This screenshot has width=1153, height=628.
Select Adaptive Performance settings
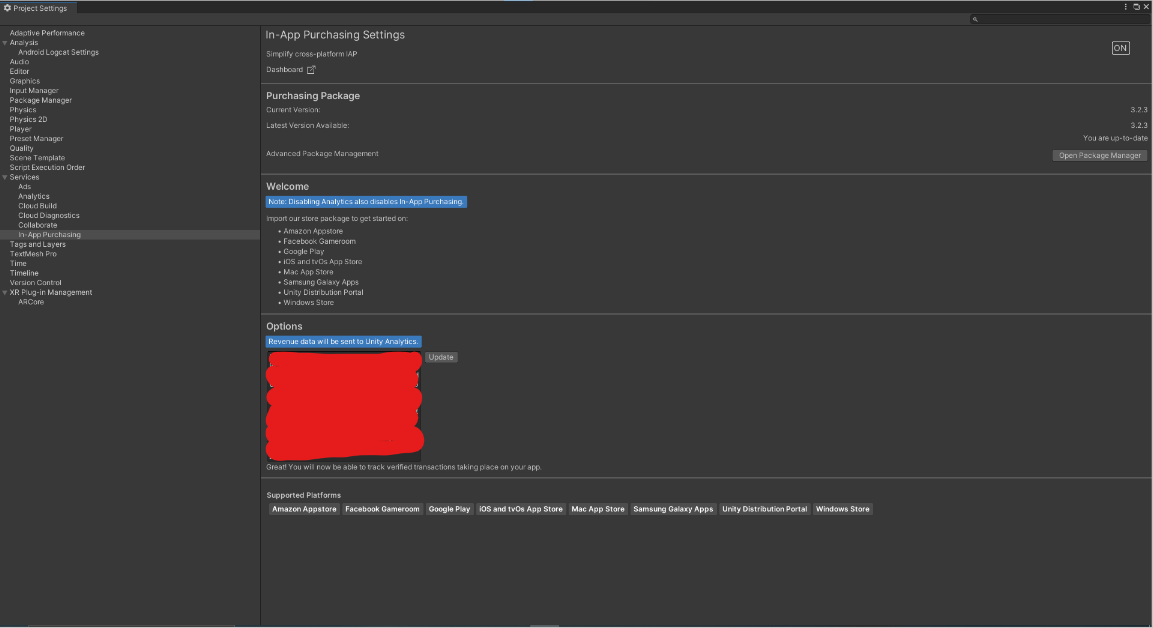pyautogui.click(x=47, y=33)
